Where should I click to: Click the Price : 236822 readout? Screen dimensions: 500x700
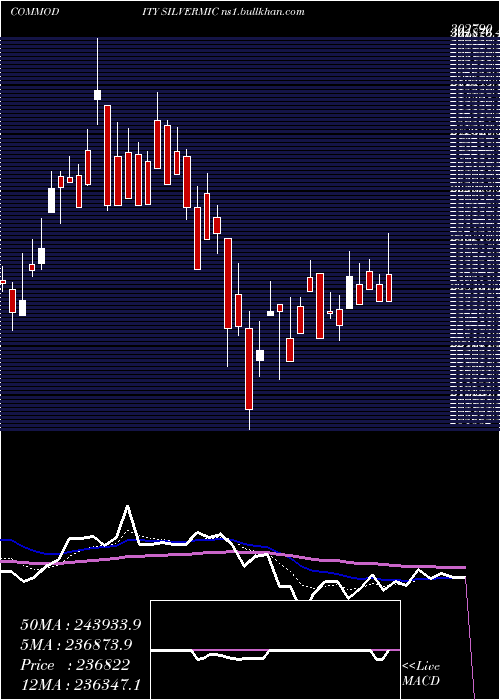pyautogui.click(x=75, y=665)
